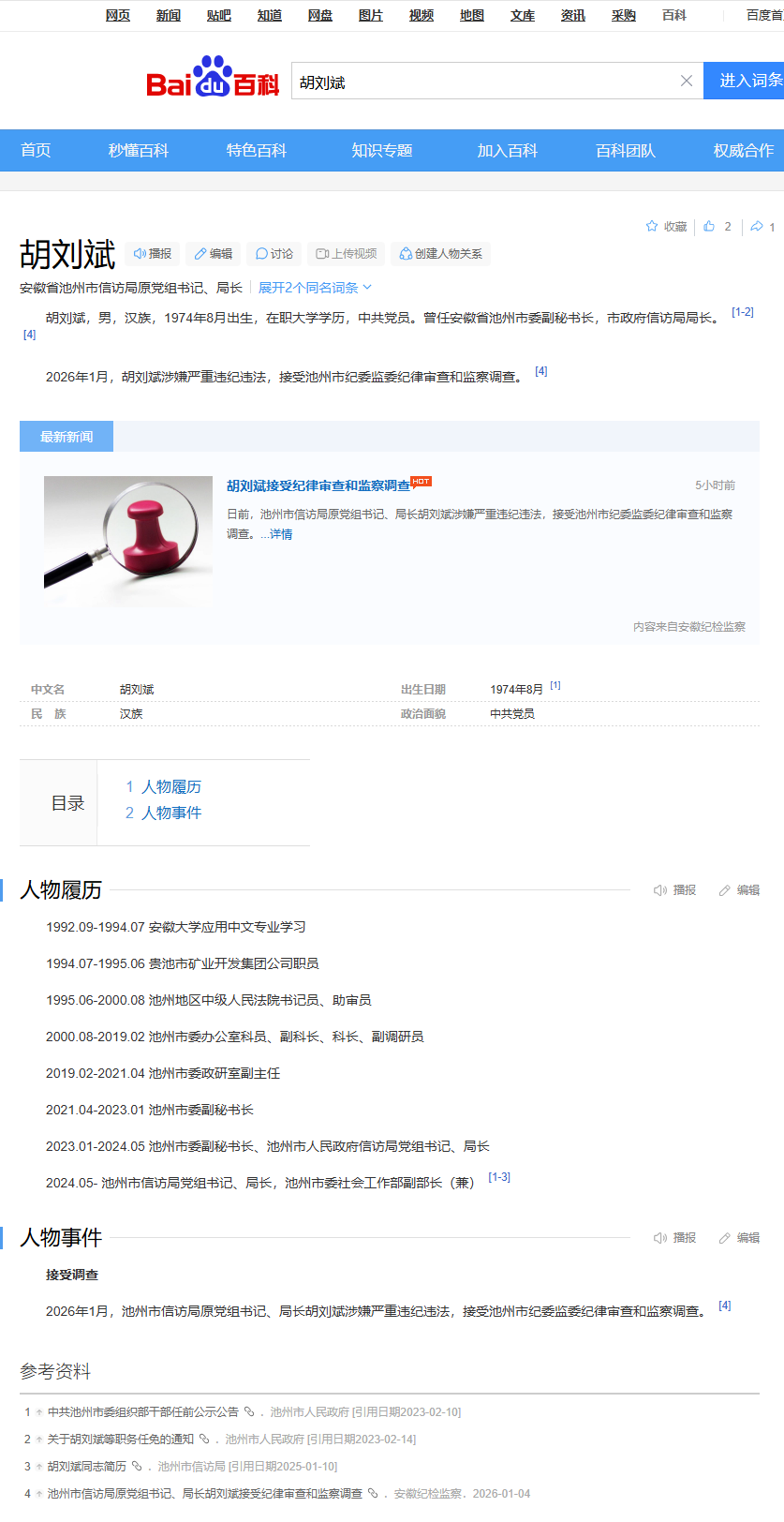The width and height of the screenshot is (784, 1522).
Task: Click the Baidu Baike logo
Action: click(x=213, y=77)
